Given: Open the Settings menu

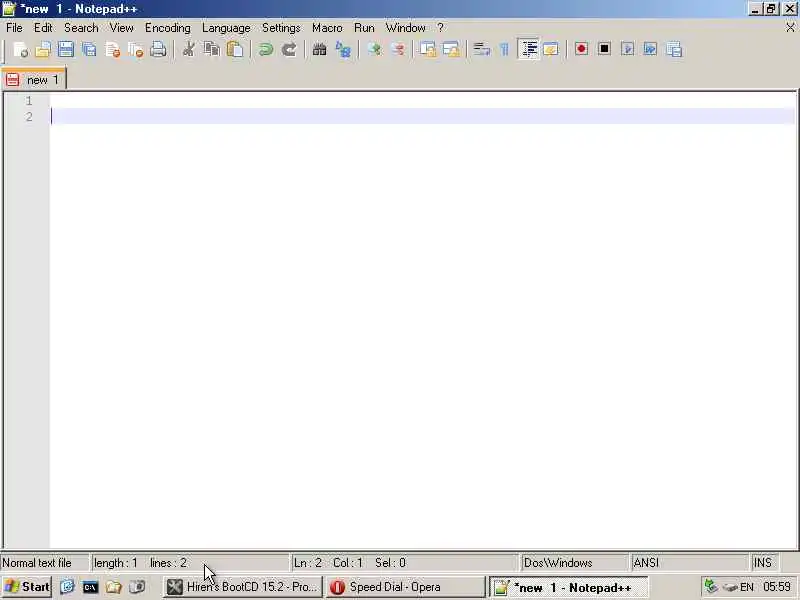Looking at the screenshot, I should tap(281, 28).
